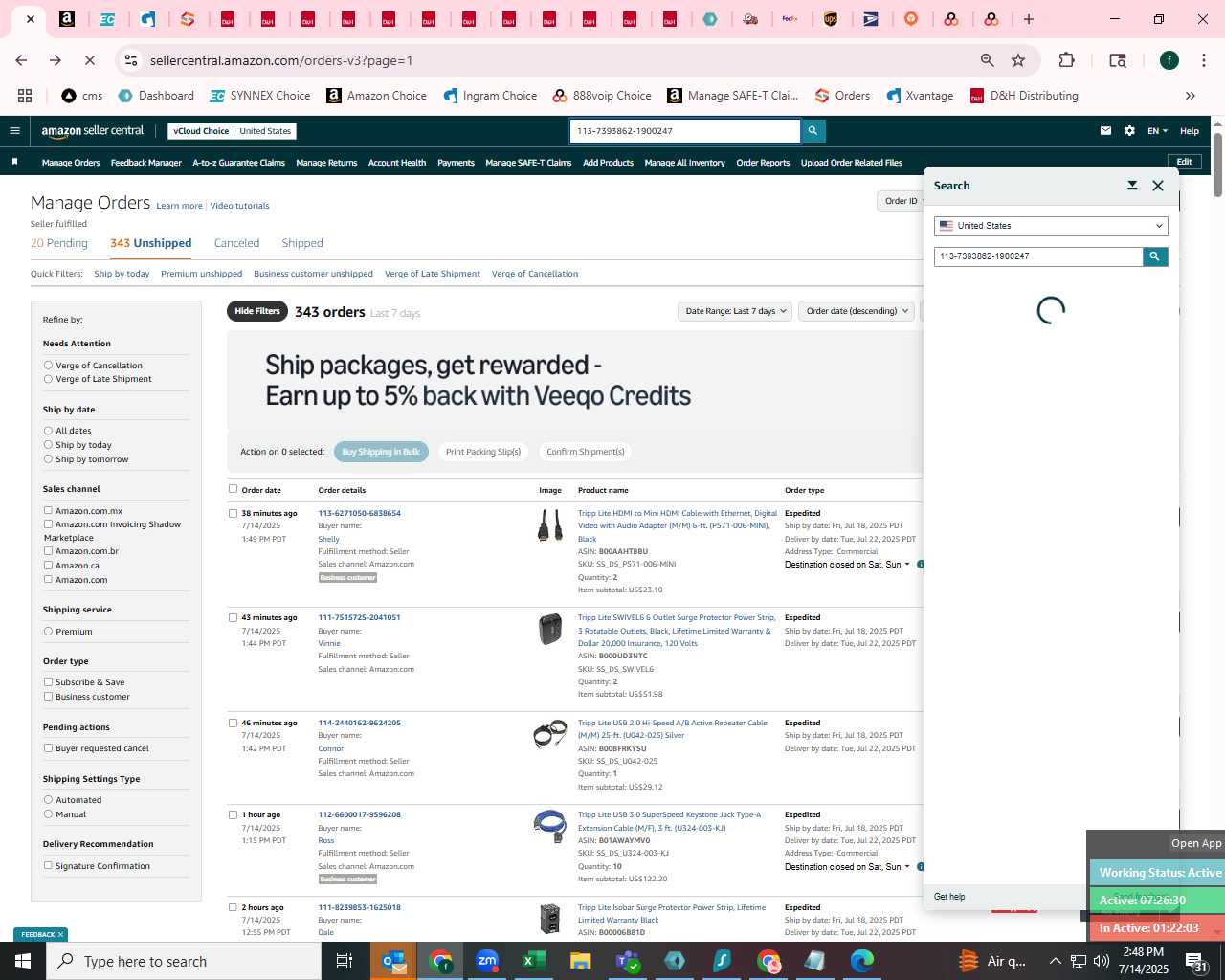Open Outlook from the taskbar
Image resolution: width=1225 pixels, height=980 pixels.
coord(393,961)
